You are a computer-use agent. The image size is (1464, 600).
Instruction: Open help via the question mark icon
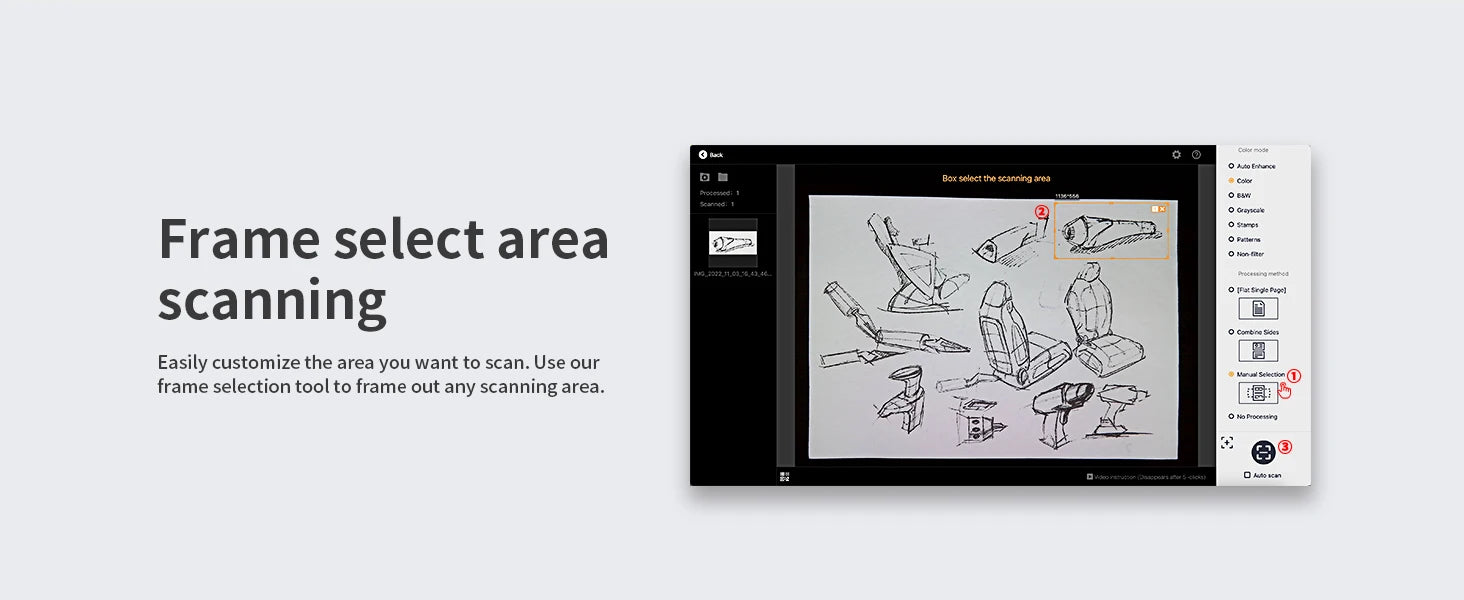point(1196,155)
